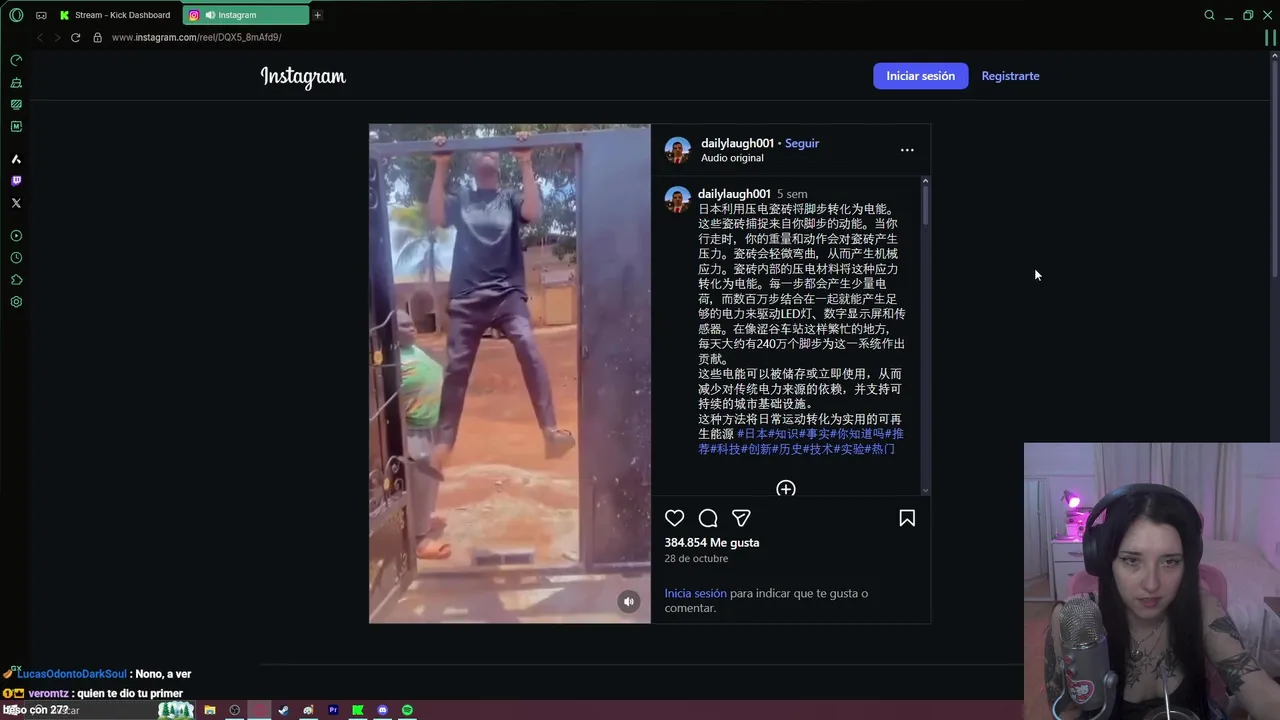Image resolution: width=1280 pixels, height=720 pixels.
Task: Click the 384.854 Me gusta likes count
Action: pos(712,543)
